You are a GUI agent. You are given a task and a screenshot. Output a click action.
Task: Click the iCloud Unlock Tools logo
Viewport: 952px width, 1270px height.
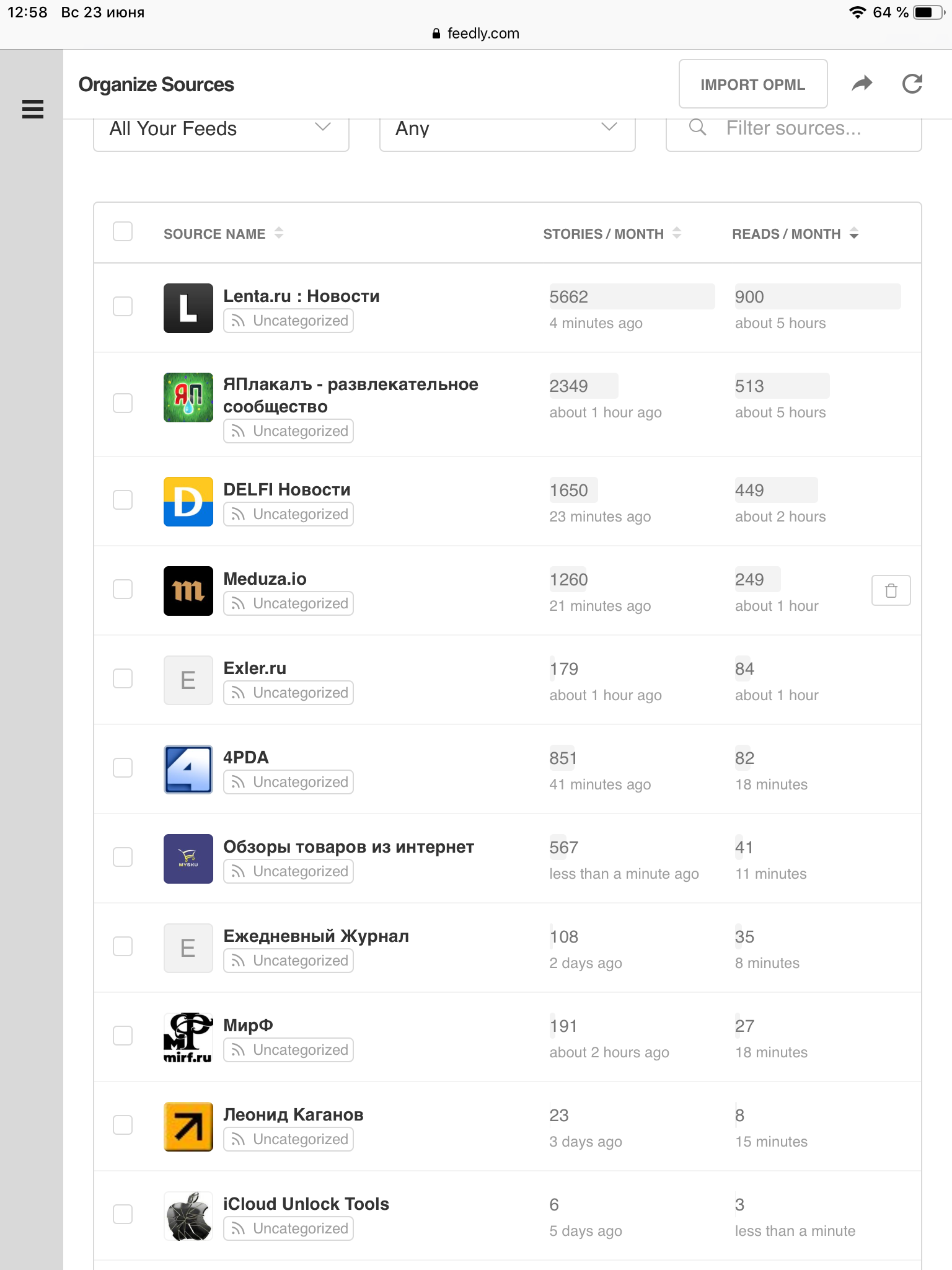[188, 1216]
